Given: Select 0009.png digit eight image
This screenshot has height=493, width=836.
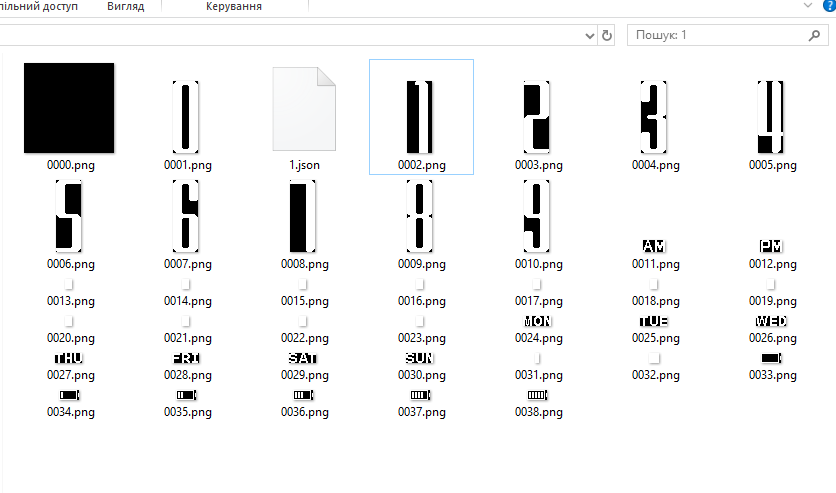Looking at the screenshot, I should 420,216.
